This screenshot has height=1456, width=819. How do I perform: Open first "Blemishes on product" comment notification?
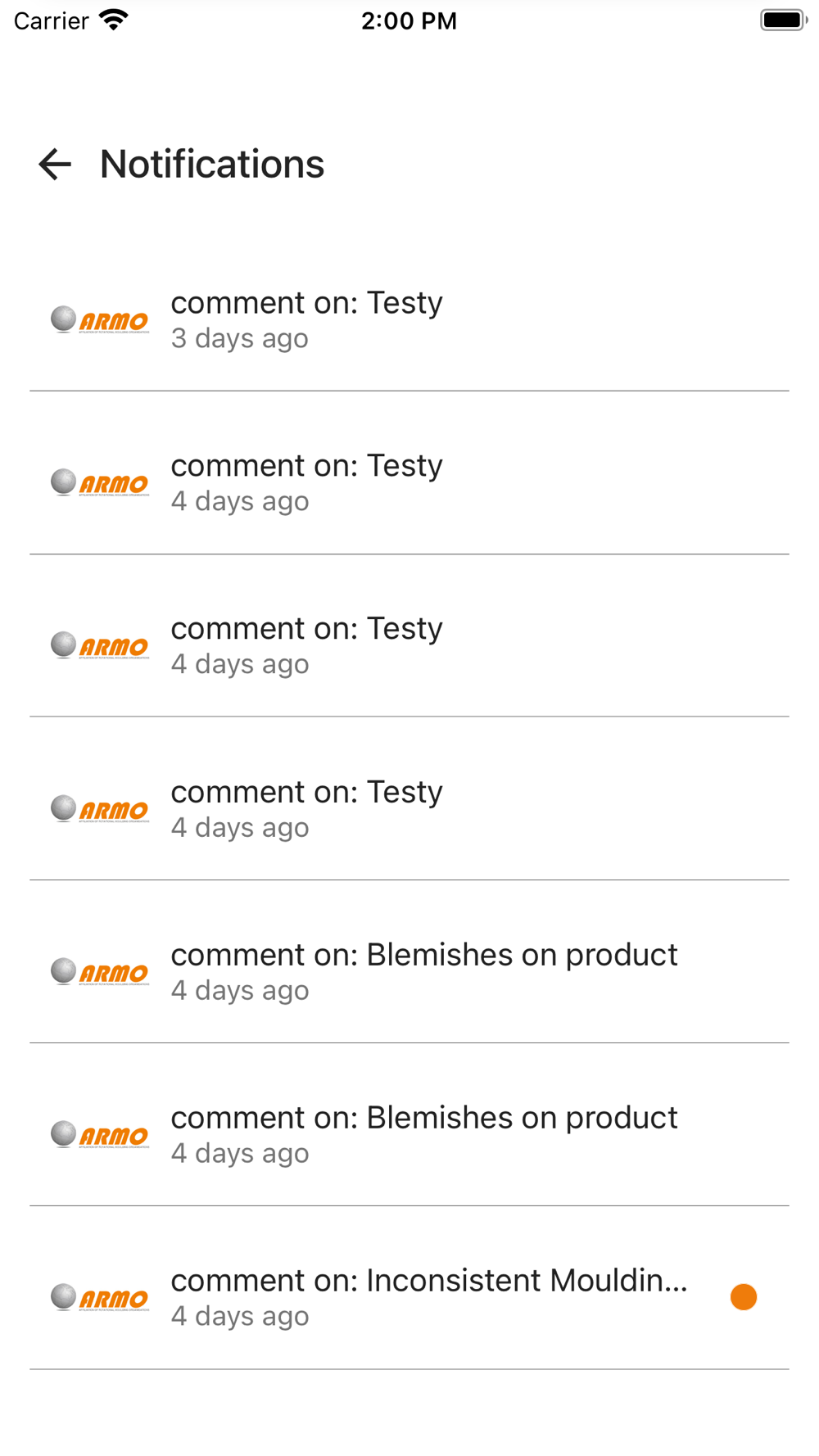[x=423, y=955]
